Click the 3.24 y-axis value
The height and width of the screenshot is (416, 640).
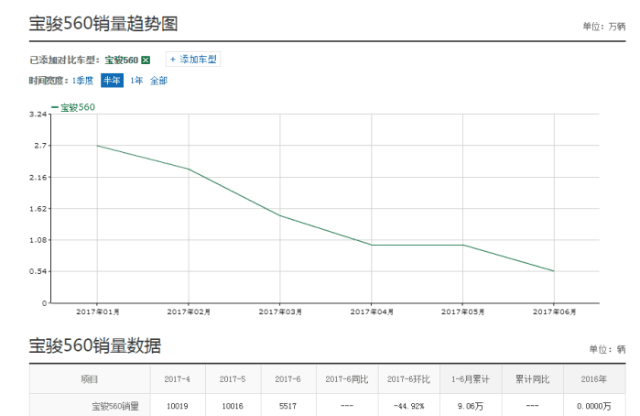(38, 114)
